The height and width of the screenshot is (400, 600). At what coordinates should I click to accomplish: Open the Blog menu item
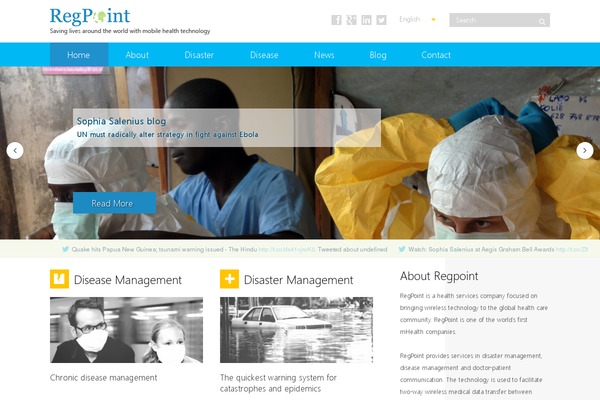click(378, 55)
